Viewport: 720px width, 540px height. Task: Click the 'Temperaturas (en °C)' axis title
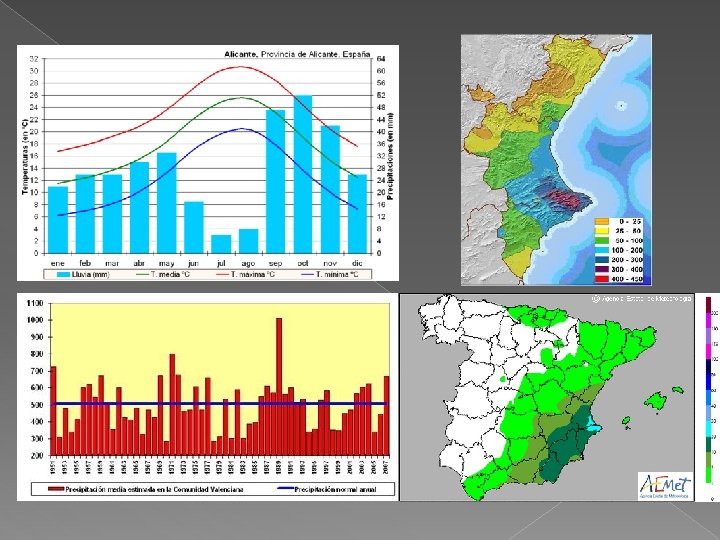[25, 156]
